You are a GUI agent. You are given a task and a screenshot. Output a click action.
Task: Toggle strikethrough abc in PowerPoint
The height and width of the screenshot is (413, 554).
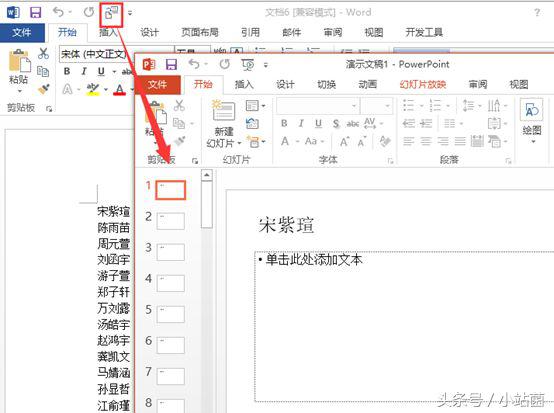(353, 124)
